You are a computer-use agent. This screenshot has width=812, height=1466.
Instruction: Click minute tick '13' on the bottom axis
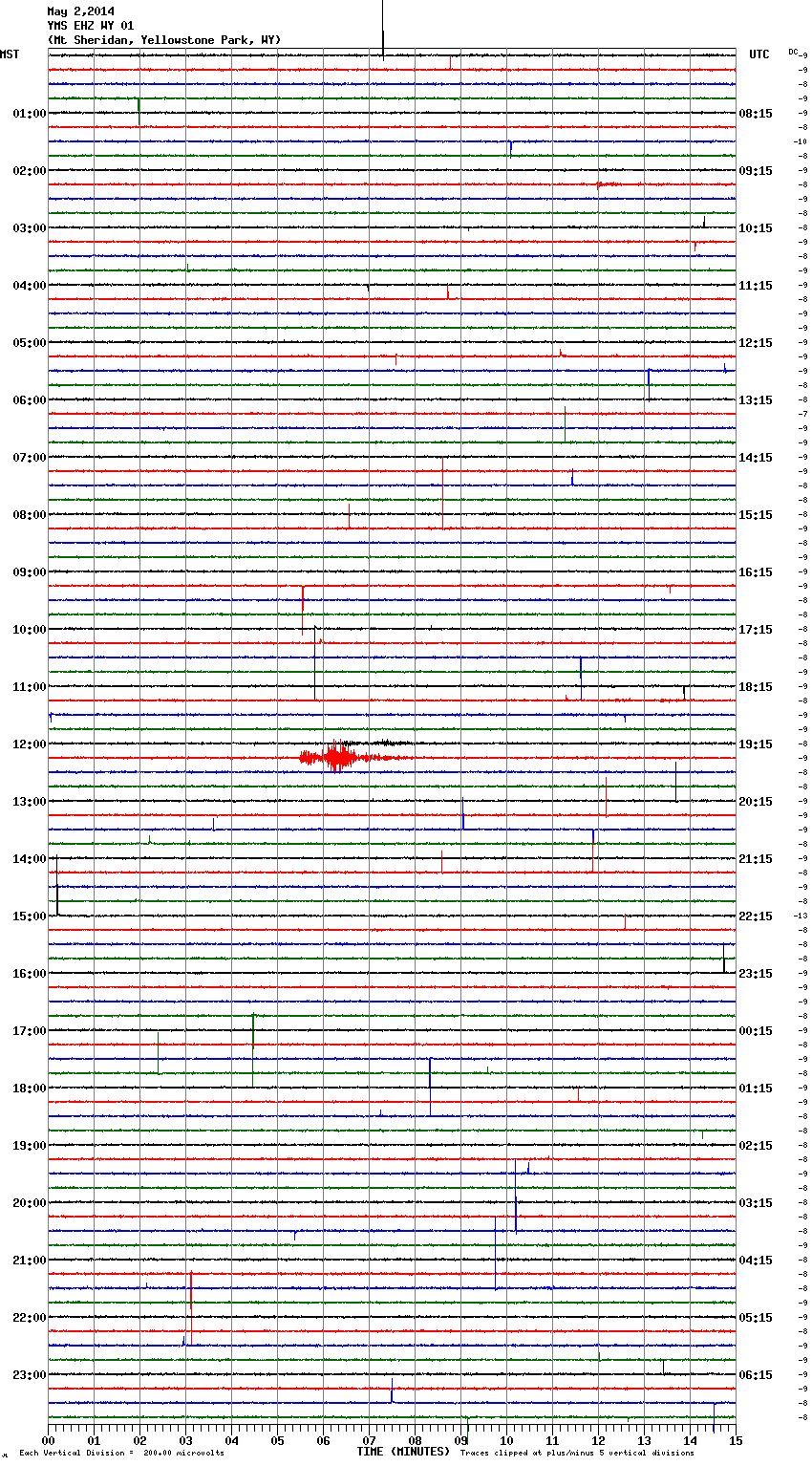click(x=645, y=1440)
